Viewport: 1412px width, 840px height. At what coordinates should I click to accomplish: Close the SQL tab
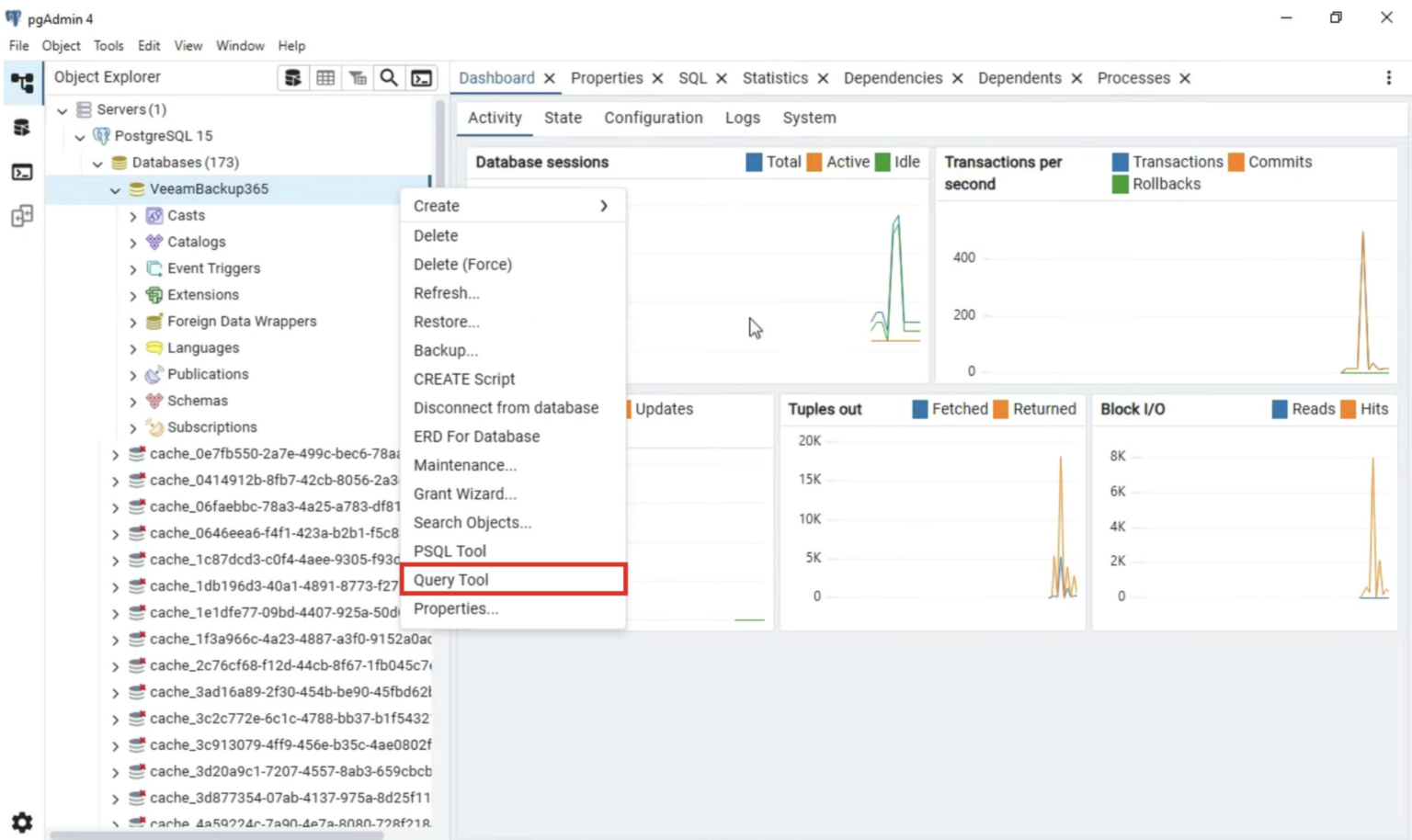pos(722,79)
